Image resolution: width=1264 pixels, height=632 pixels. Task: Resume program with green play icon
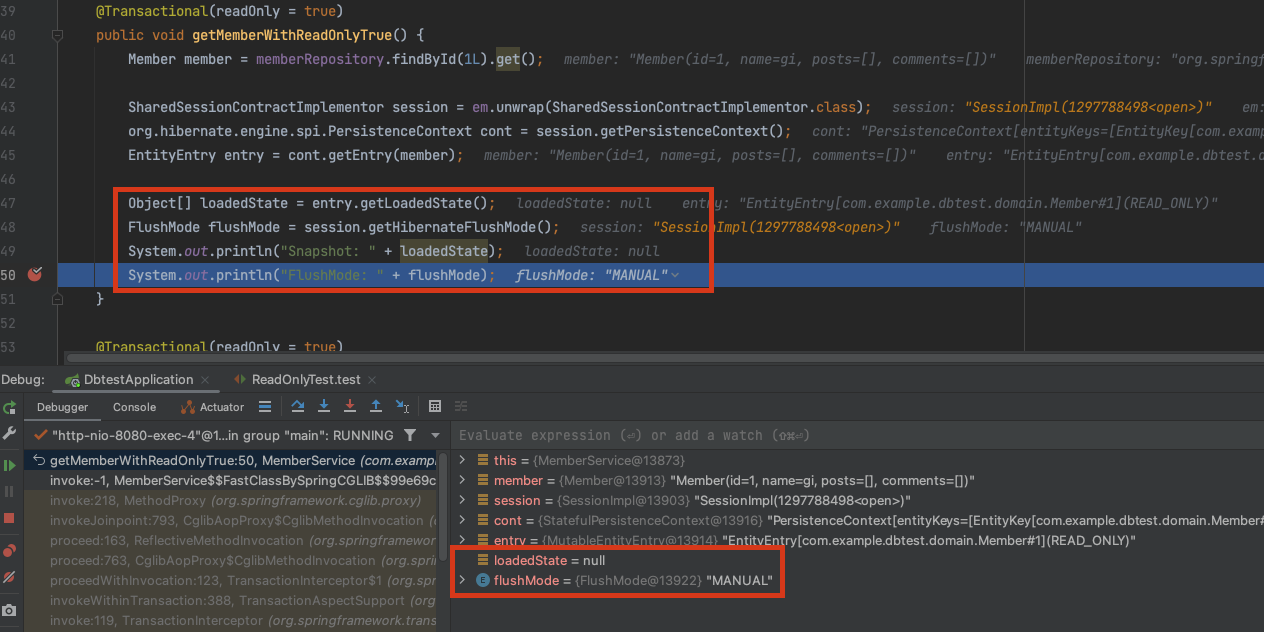(x=9, y=465)
